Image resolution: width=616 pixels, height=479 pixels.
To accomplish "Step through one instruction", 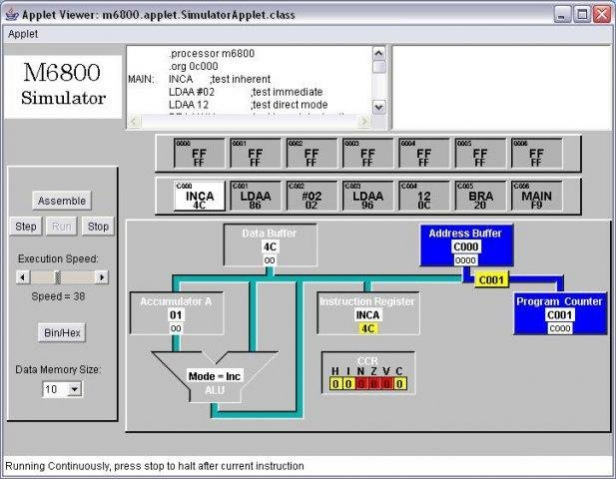I will [26, 226].
